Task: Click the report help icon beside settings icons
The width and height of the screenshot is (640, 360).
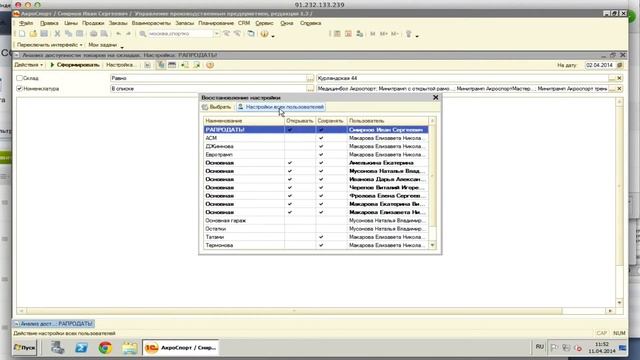Action: tap(210, 65)
